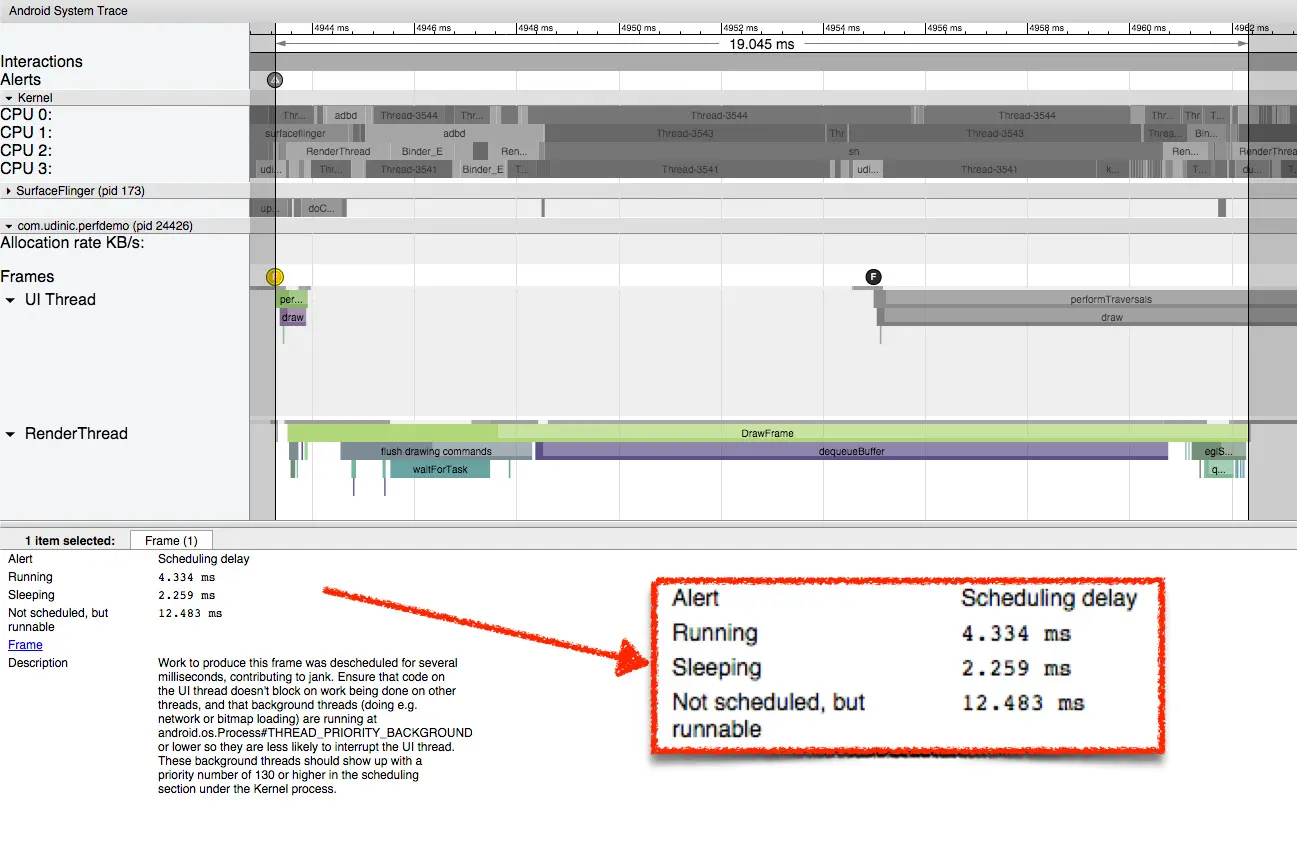The width and height of the screenshot is (1297, 849).
Task: Select the small purple draw slice
Action: (x=293, y=317)
